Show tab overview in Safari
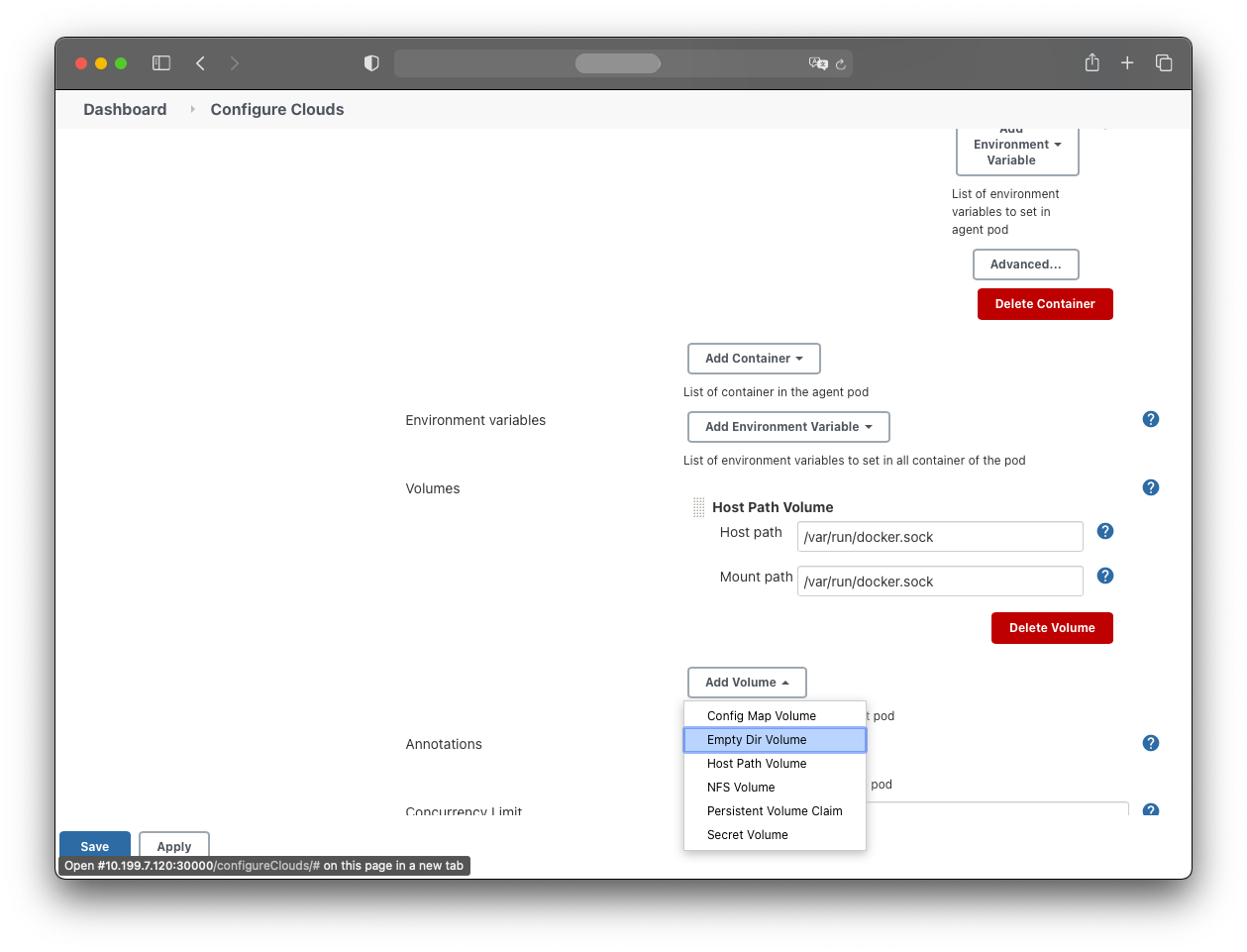The height and width of the screenshot is (952, 1247). (x=1164, y=63)
